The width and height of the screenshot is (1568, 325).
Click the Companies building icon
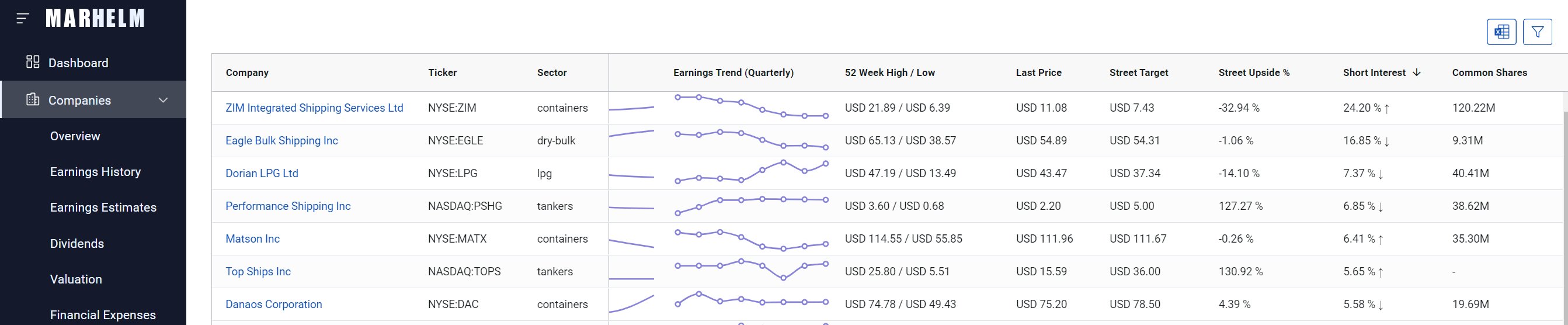click(33, 99)
